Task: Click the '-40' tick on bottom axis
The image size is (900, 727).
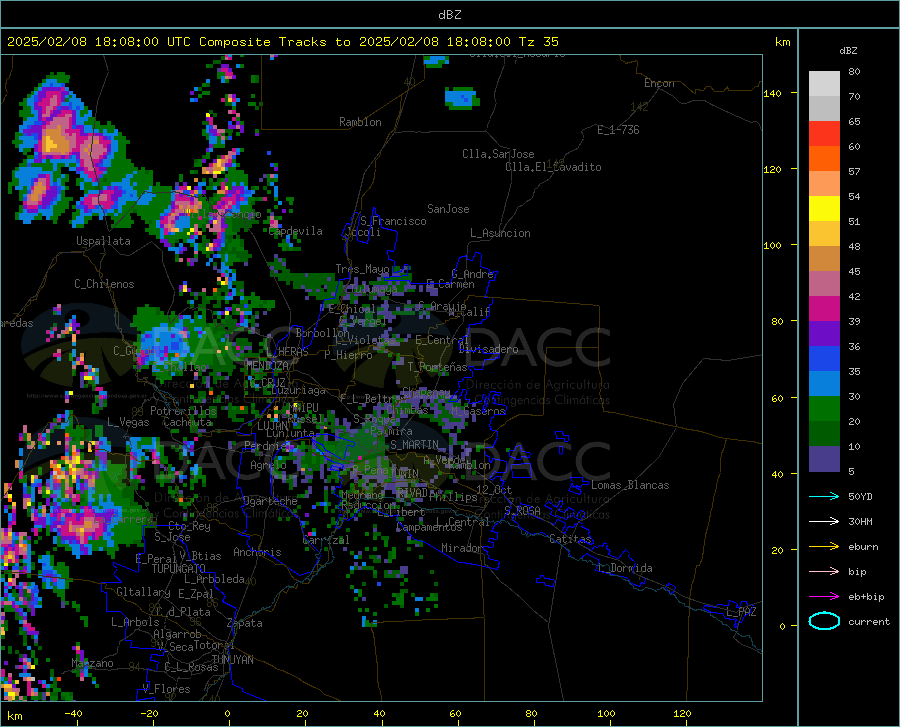Action: pos(73,713)
